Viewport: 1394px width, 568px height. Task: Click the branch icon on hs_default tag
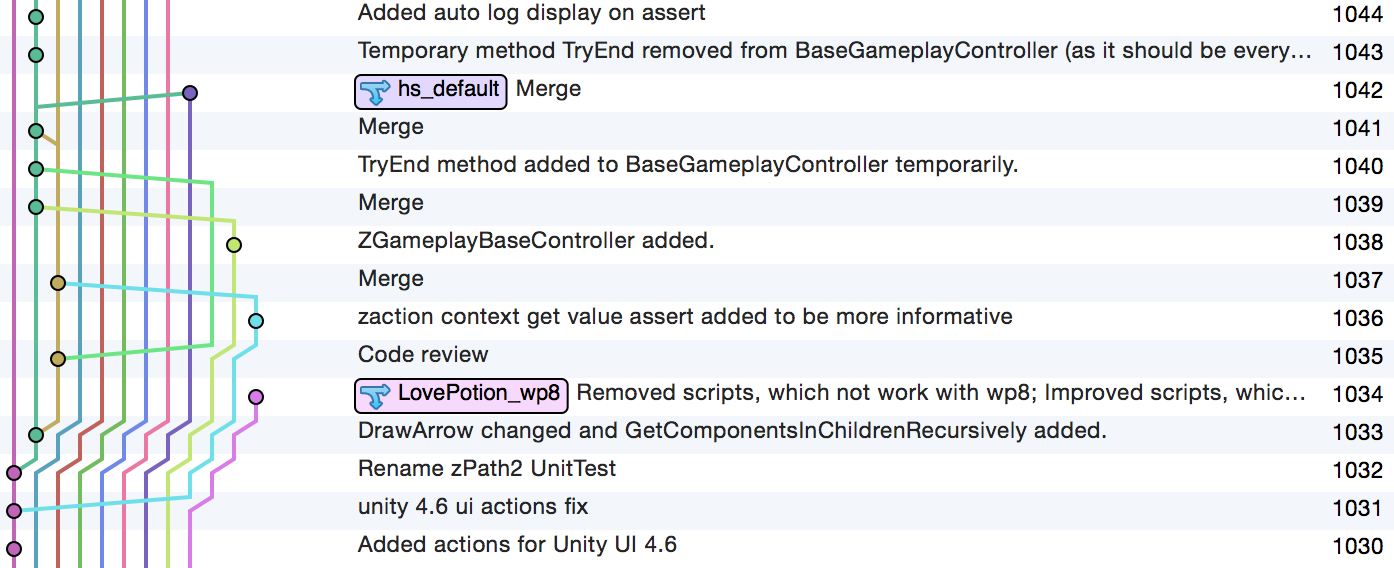[375, 91]
